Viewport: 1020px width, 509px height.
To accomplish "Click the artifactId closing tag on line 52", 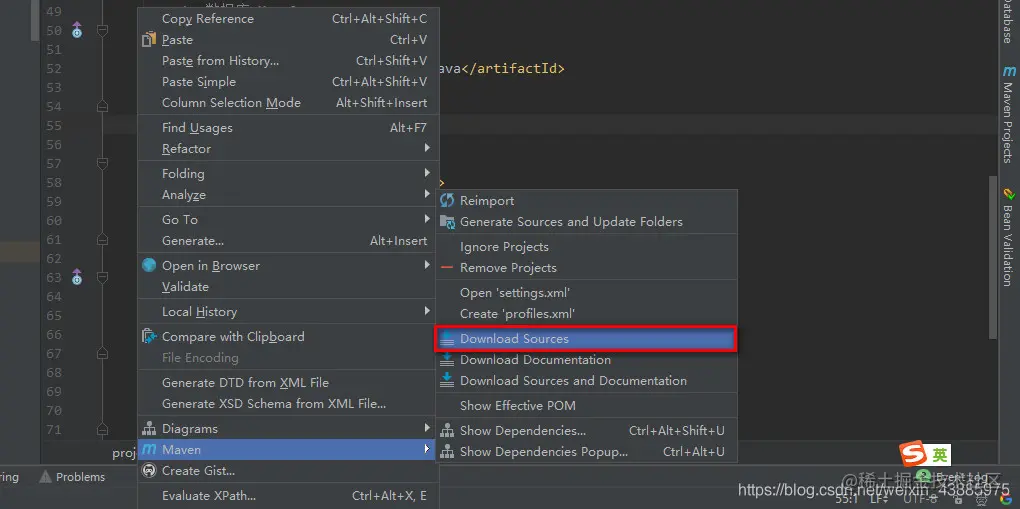I will [x=513, y=68].
